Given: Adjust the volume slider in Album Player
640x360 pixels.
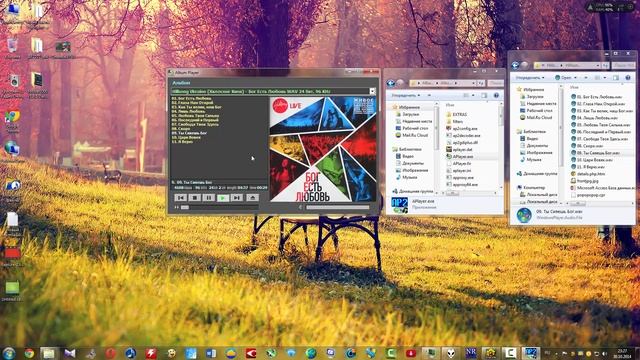Looking at the screenshot, I should 338,207.
